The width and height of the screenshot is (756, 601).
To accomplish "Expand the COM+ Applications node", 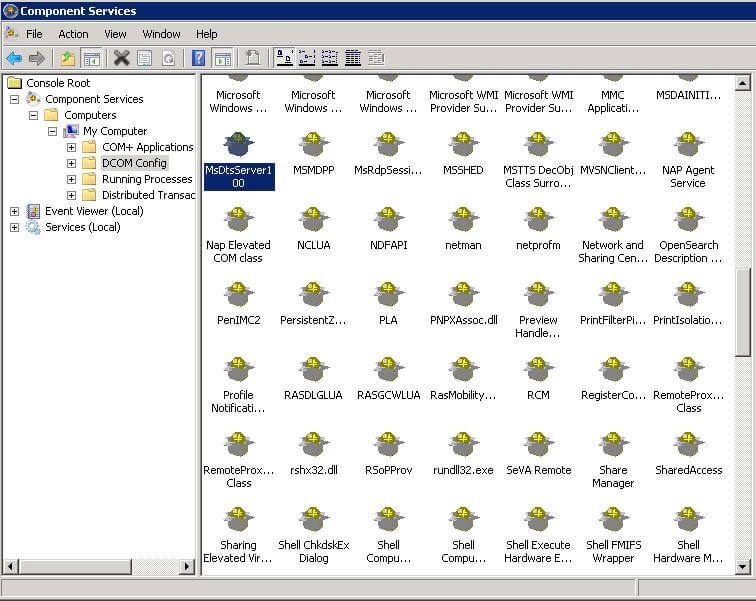I will click(x=71, y=147).
